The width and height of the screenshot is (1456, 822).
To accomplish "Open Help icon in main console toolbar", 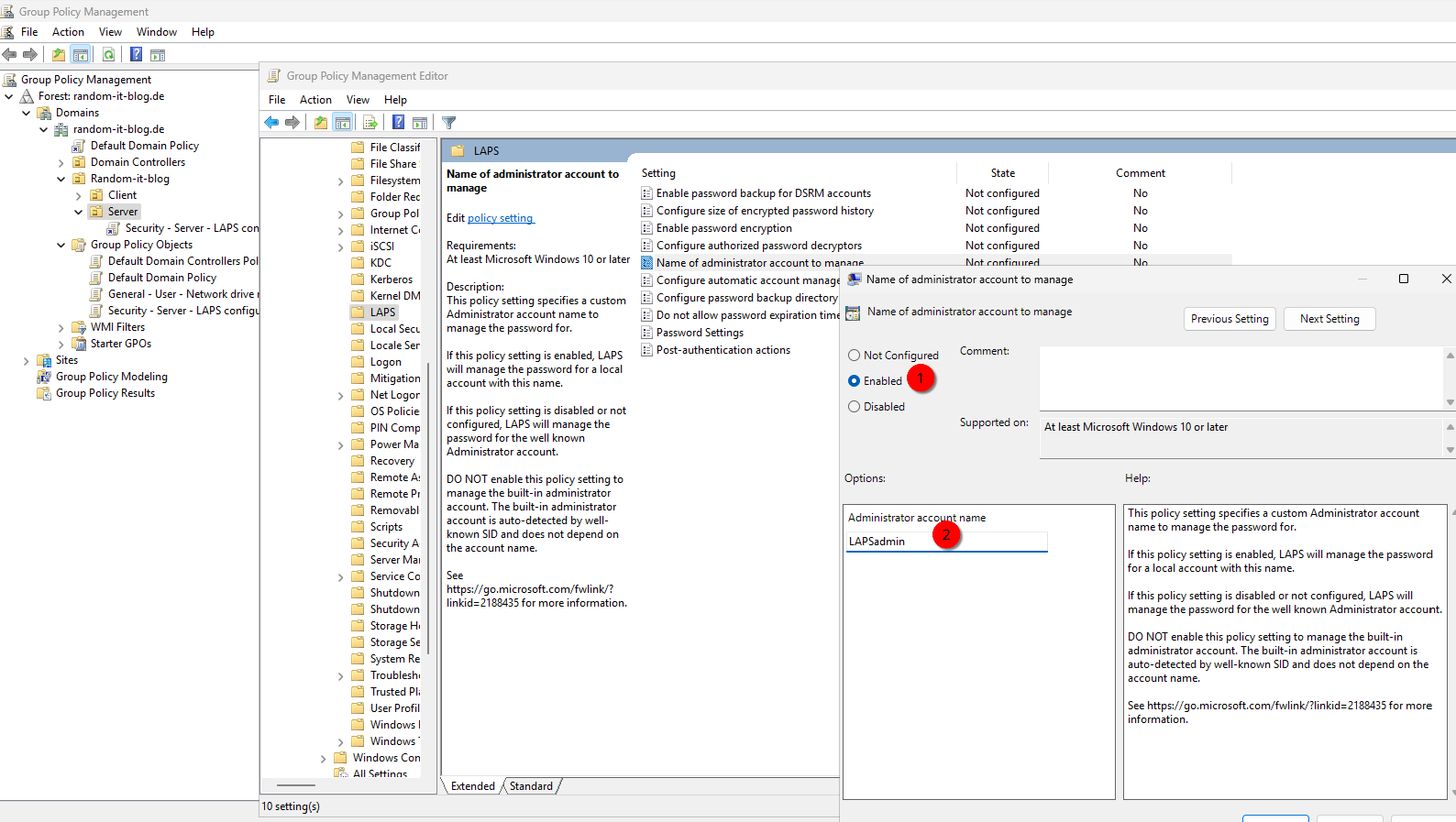I will point(136,55).
